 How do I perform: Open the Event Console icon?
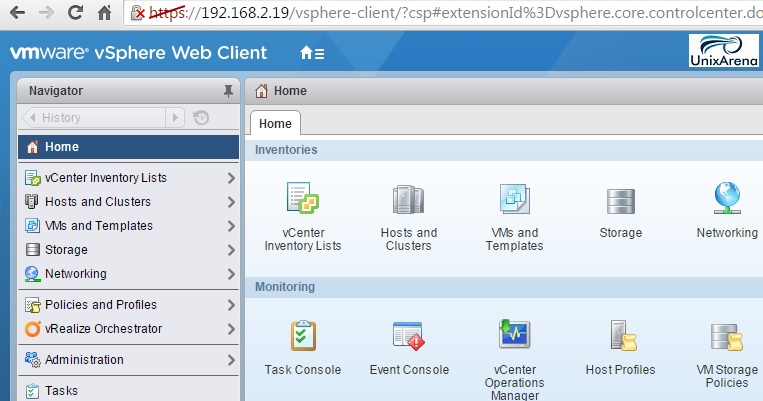409,336
